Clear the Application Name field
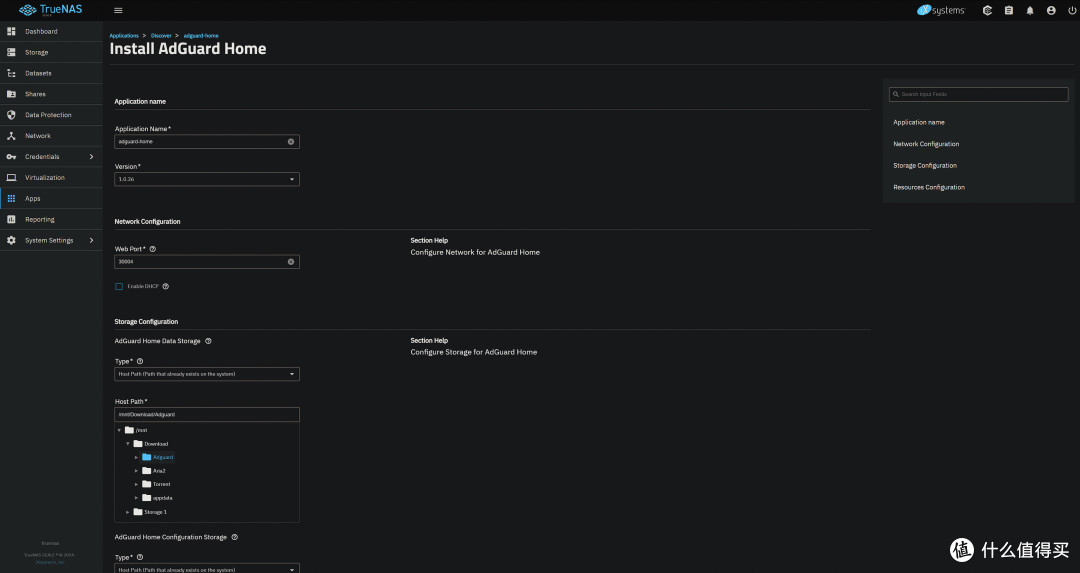This screenshot has width=1080, height=573. pos(291,142)
